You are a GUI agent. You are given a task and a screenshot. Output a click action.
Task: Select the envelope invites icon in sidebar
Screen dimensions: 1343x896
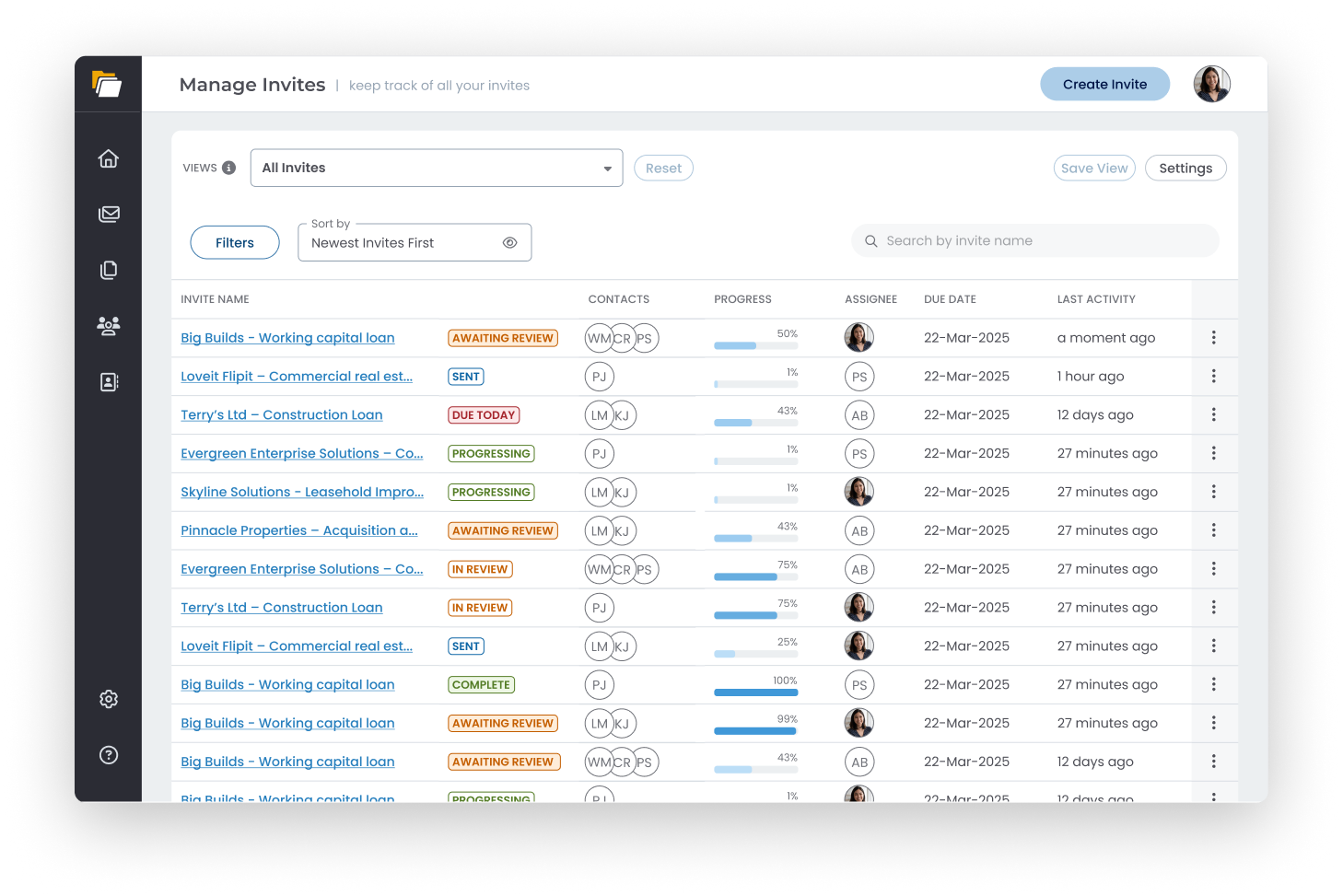click(109, 214)
